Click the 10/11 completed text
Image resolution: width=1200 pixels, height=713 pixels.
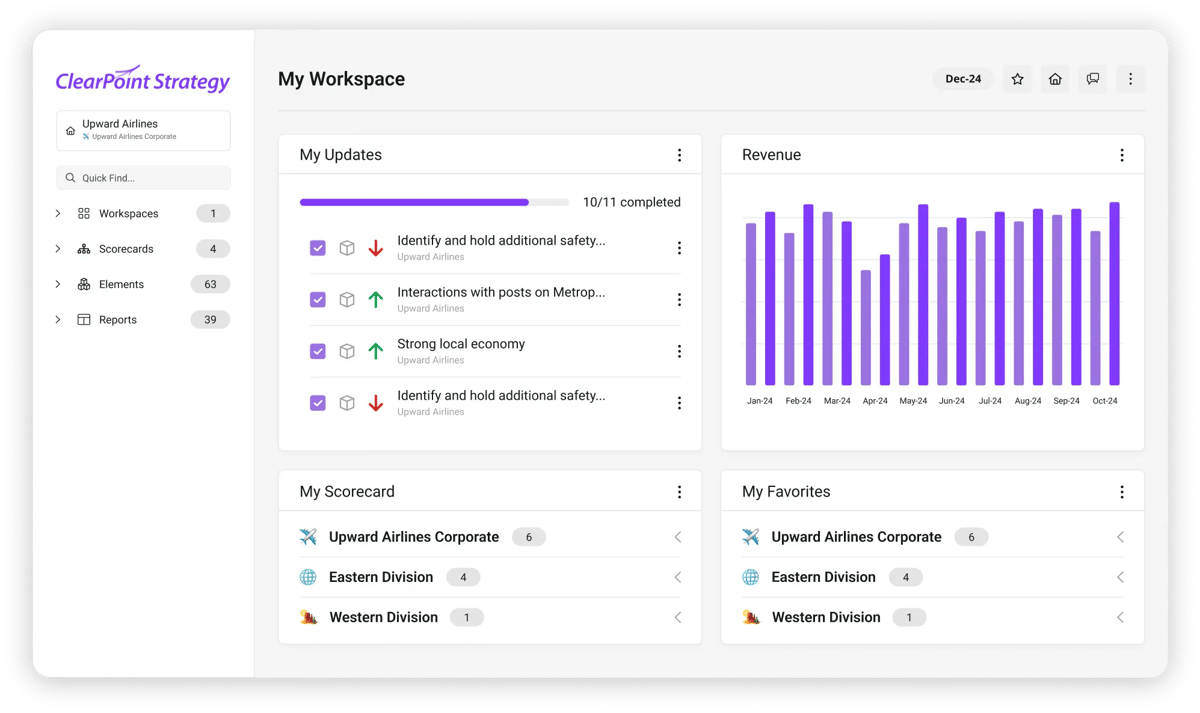pos(632,202)
